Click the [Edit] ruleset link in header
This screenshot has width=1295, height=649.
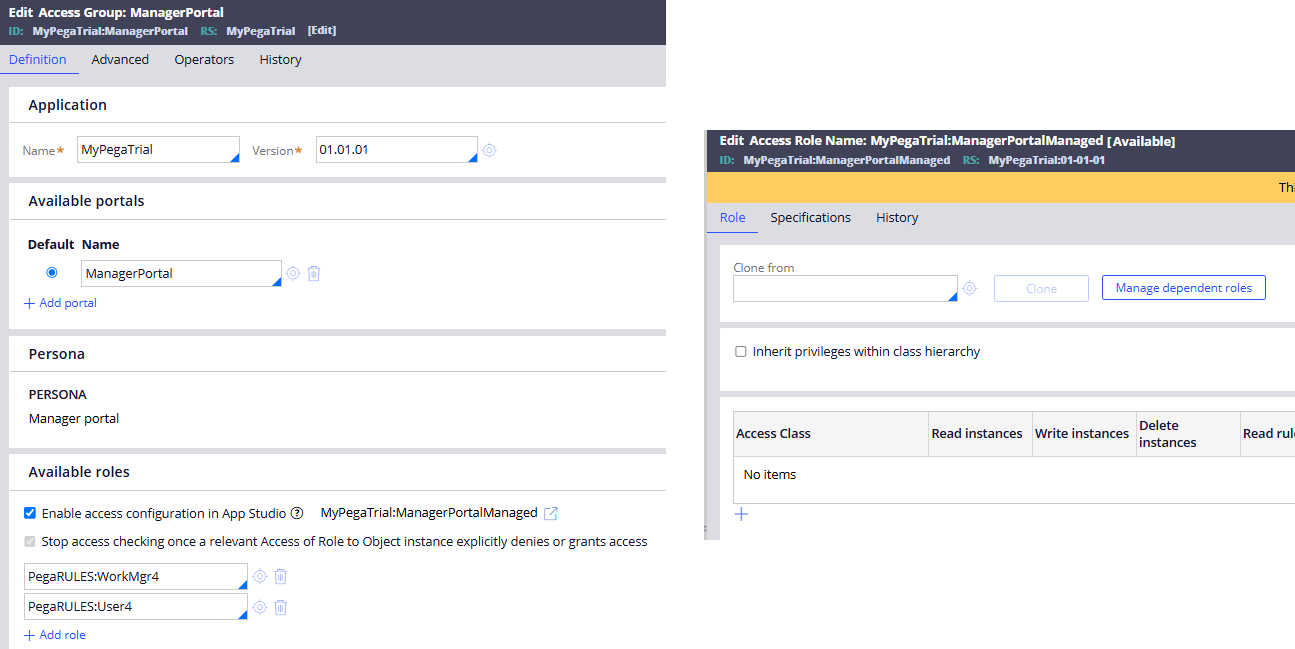pos(322,31)
